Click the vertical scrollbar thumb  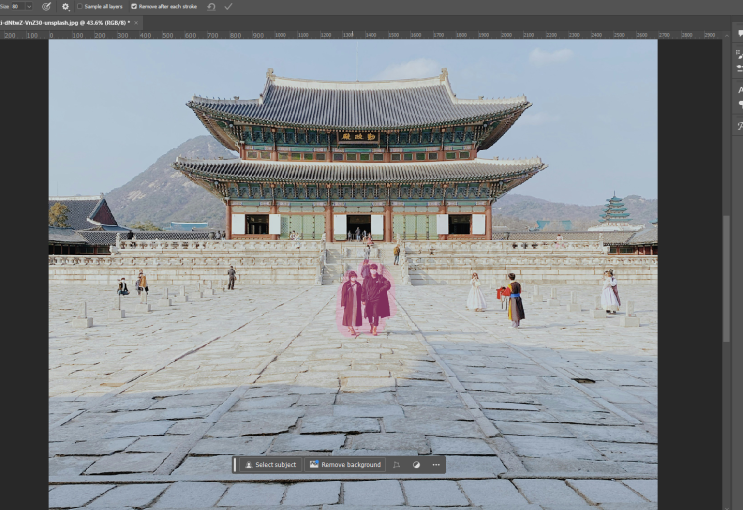click(726, 278)
